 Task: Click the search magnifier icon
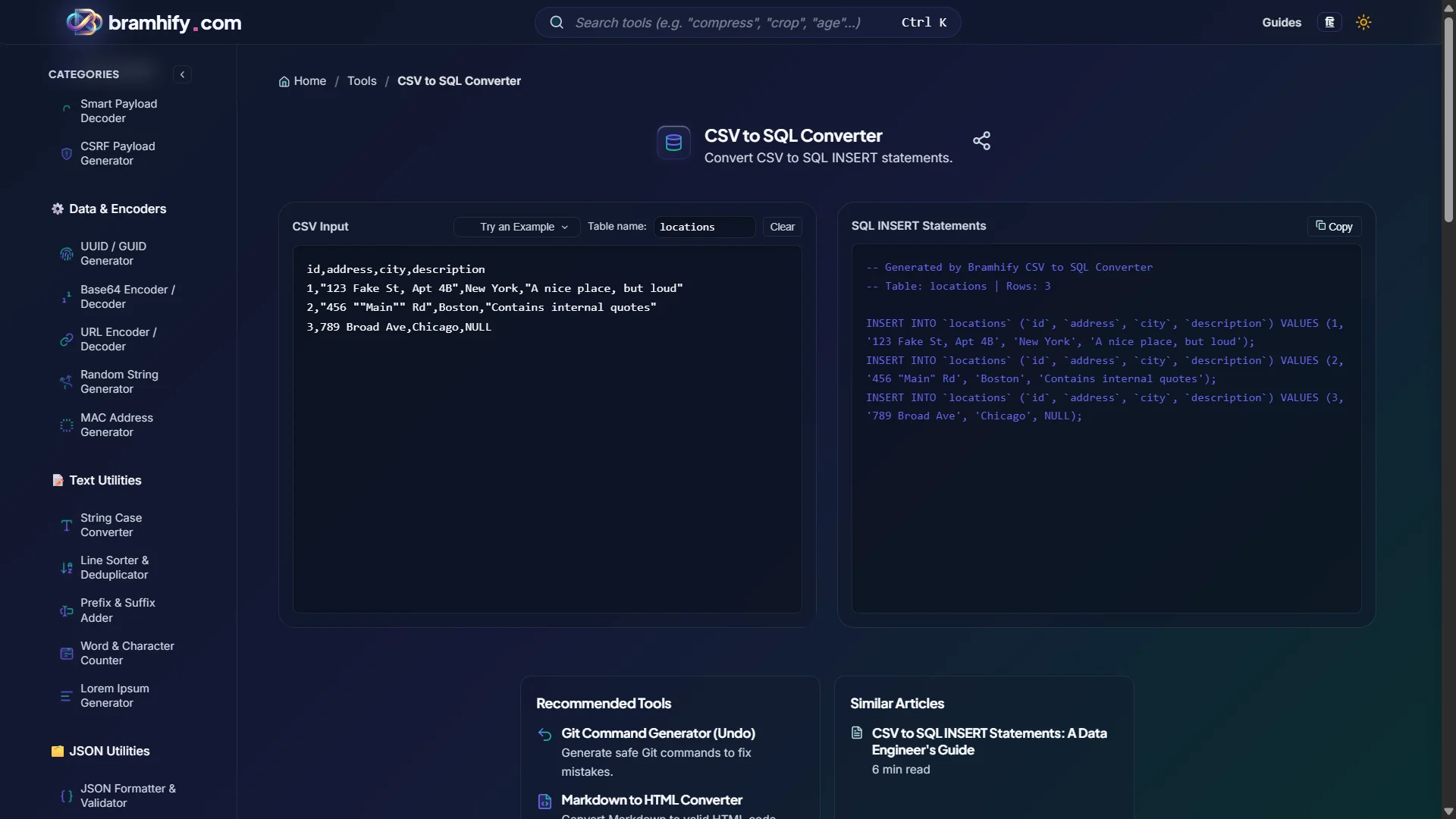[557, 22]
